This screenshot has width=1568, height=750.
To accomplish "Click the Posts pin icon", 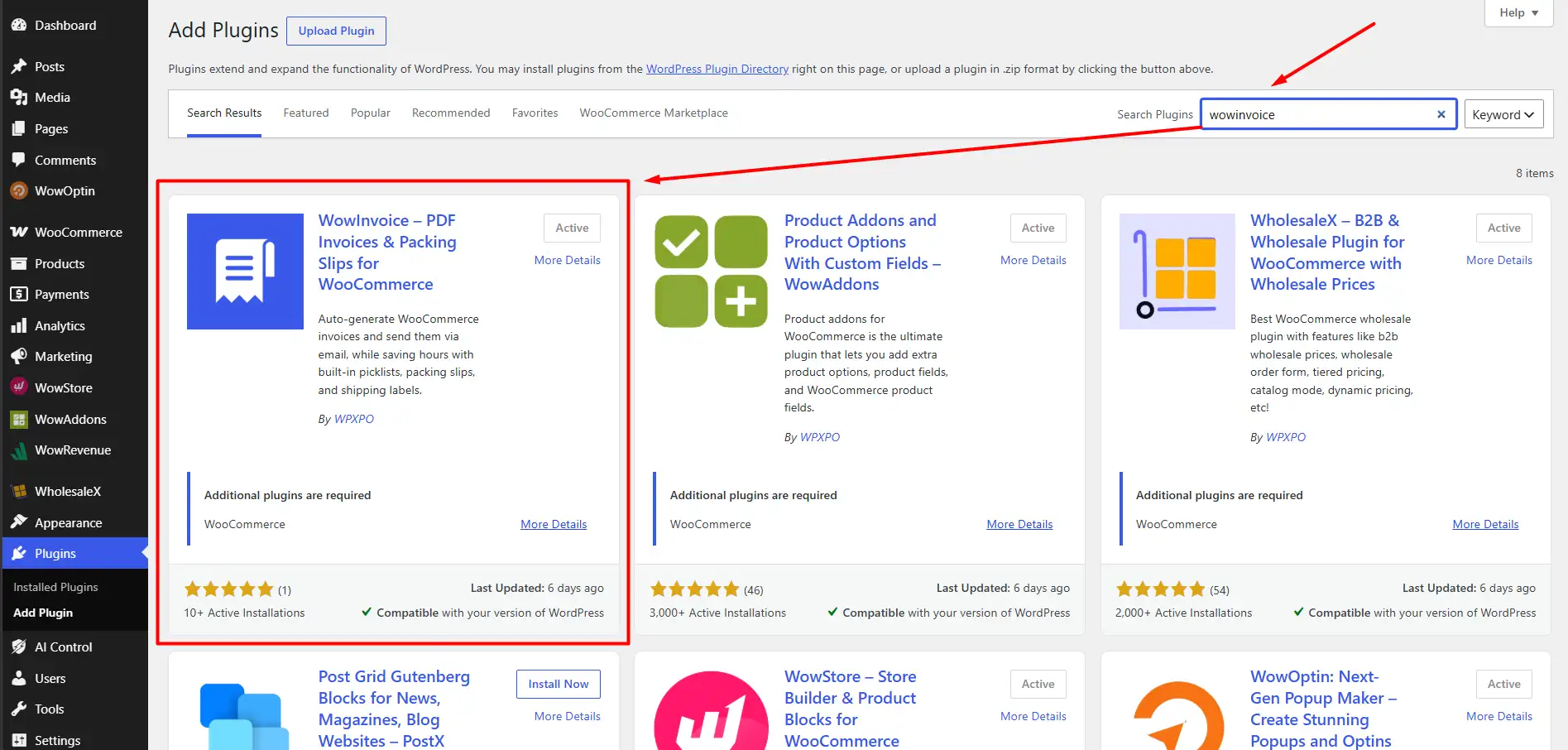I will coord(19,66).
